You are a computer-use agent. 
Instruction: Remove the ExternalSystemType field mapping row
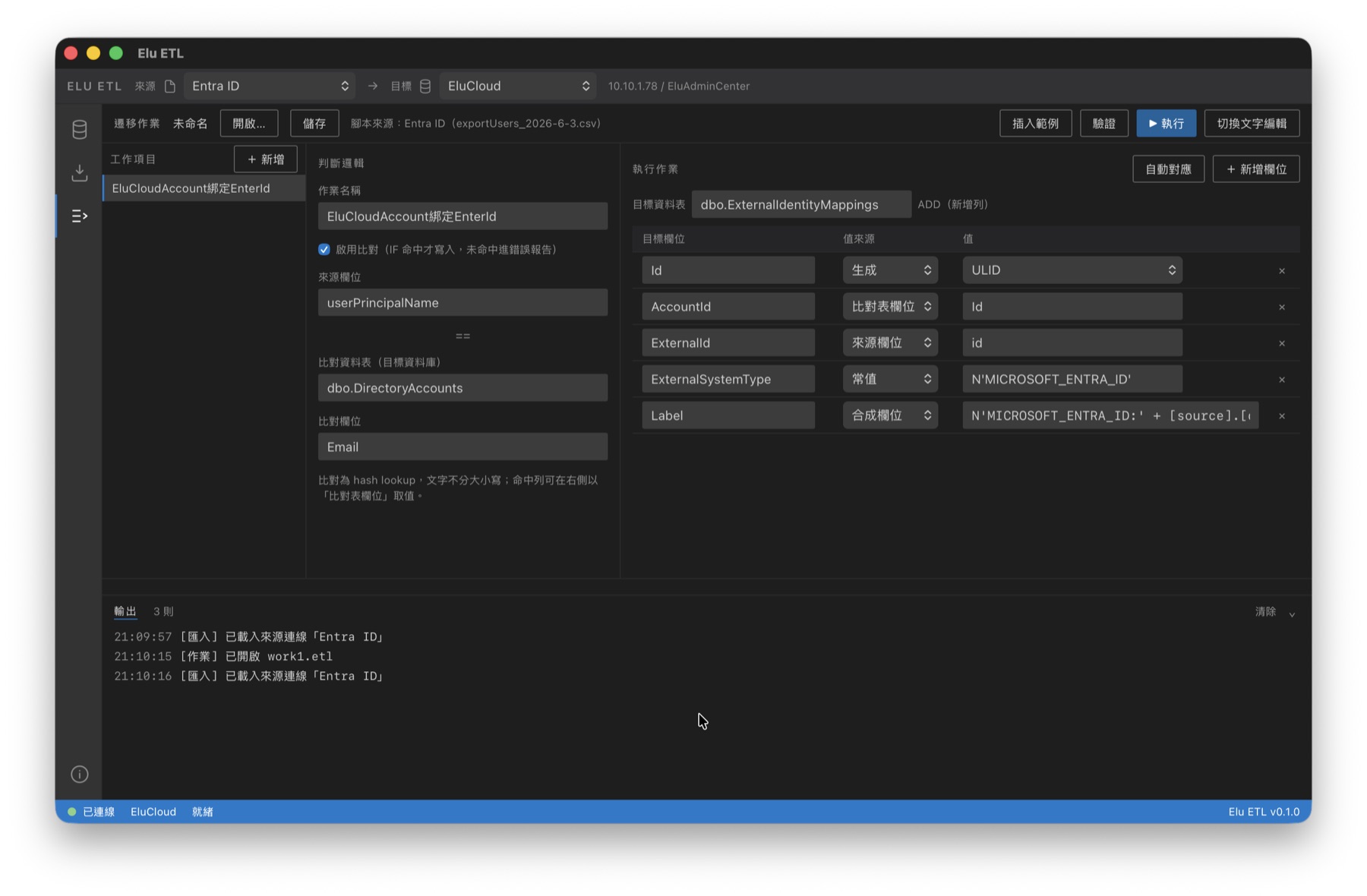[1282, 380]
